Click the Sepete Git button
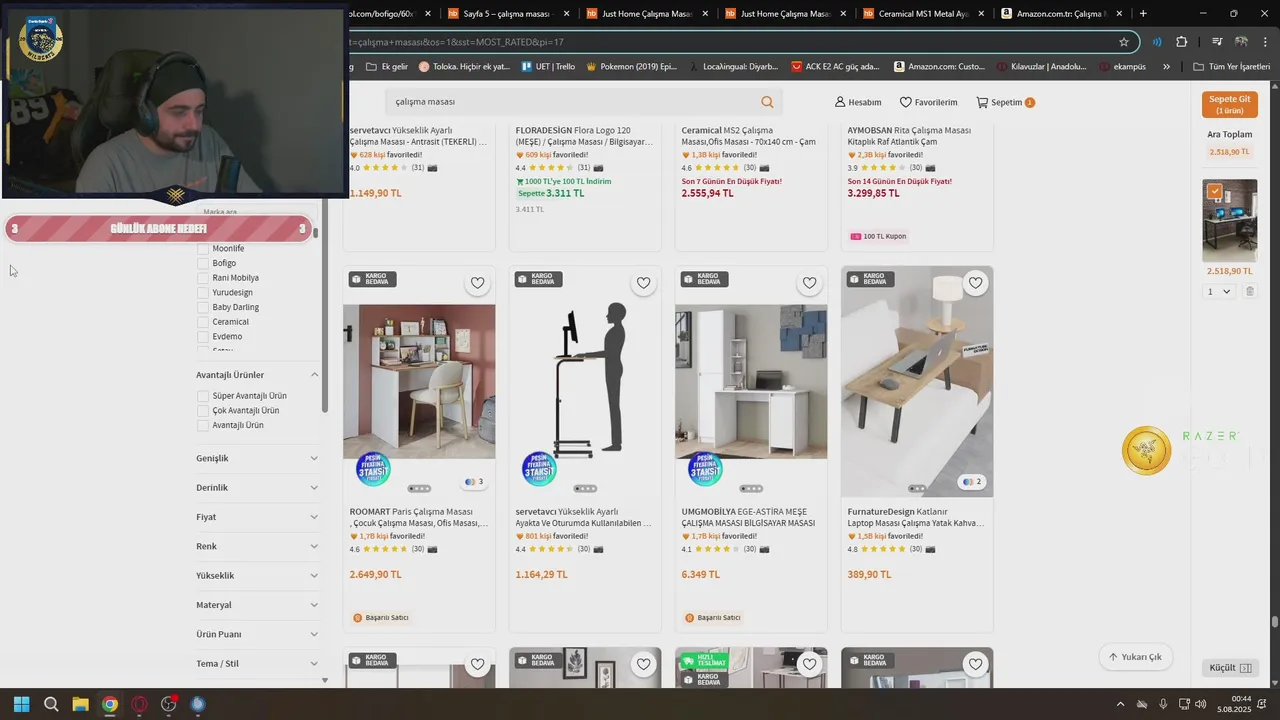The width and height of the screenshot is (1280, 720). tap(1230, 104)
